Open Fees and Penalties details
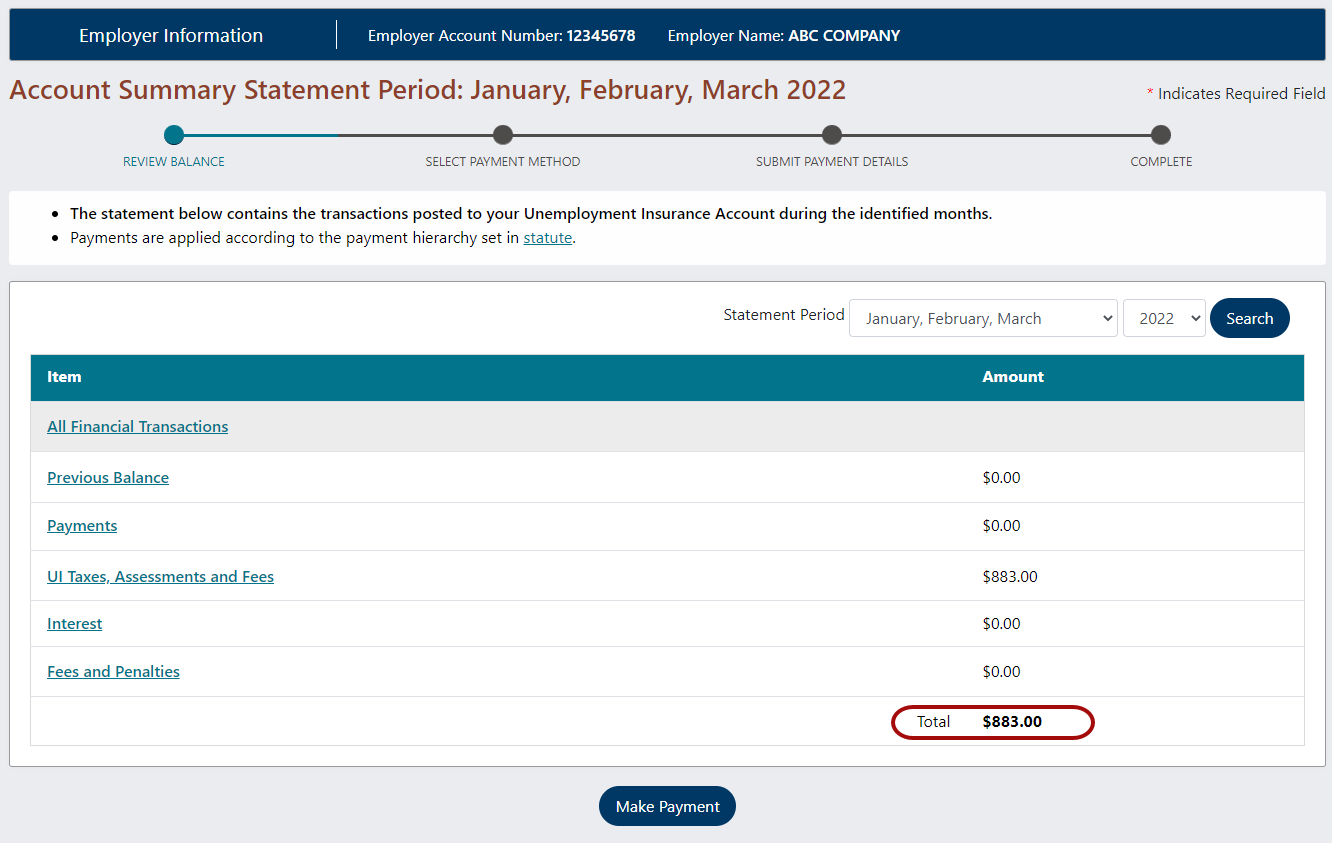Screen dimensions: 1332x843 click(113, 671)
